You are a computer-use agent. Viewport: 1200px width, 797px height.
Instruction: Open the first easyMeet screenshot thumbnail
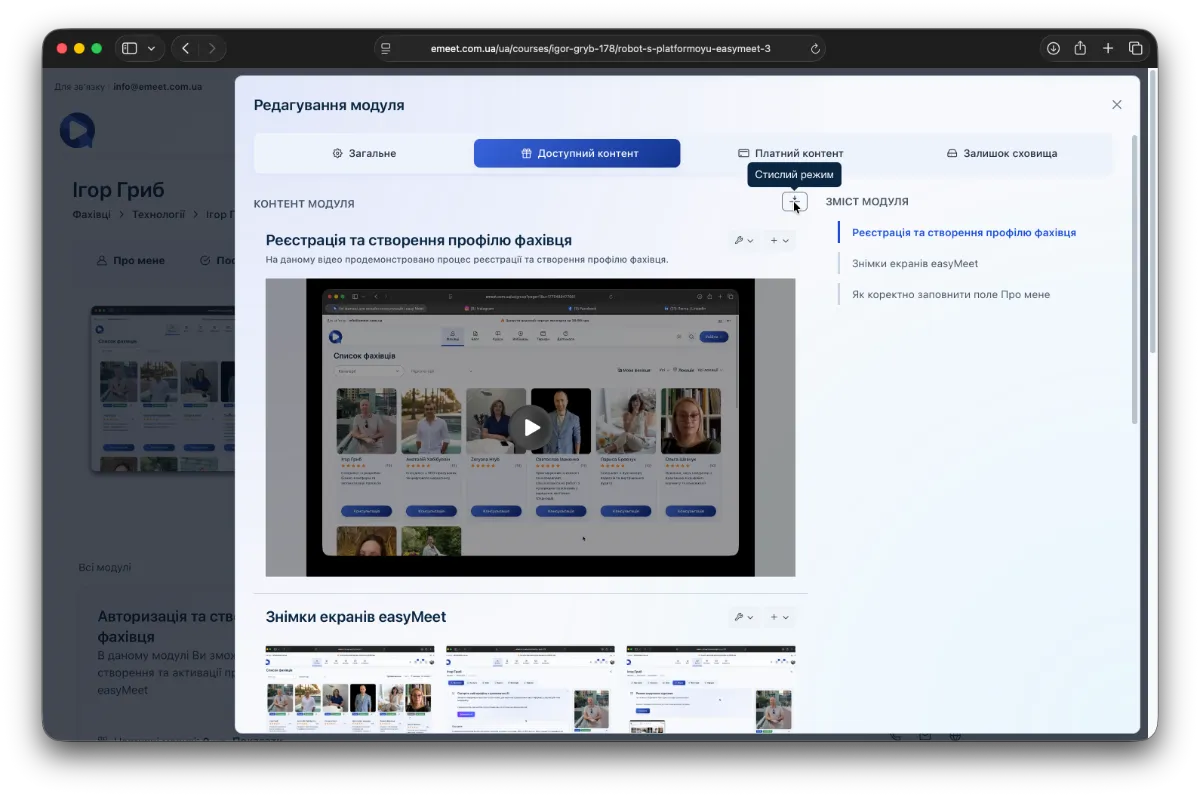click(349, 688)
